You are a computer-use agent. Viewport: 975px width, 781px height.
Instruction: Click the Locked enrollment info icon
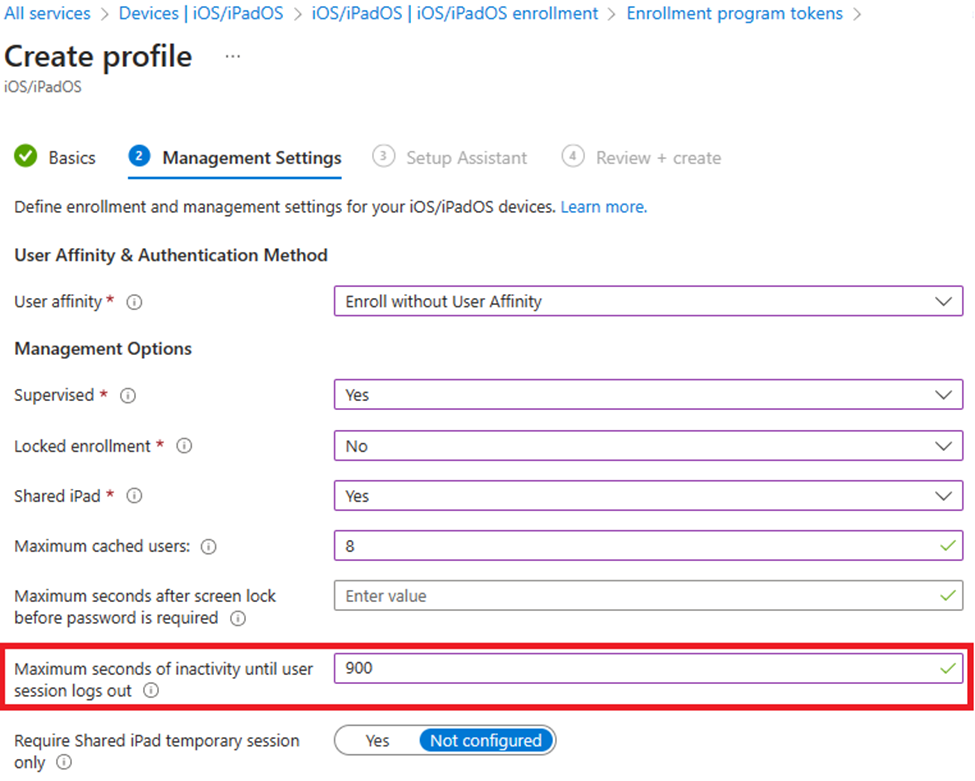[x=184, y=446]
